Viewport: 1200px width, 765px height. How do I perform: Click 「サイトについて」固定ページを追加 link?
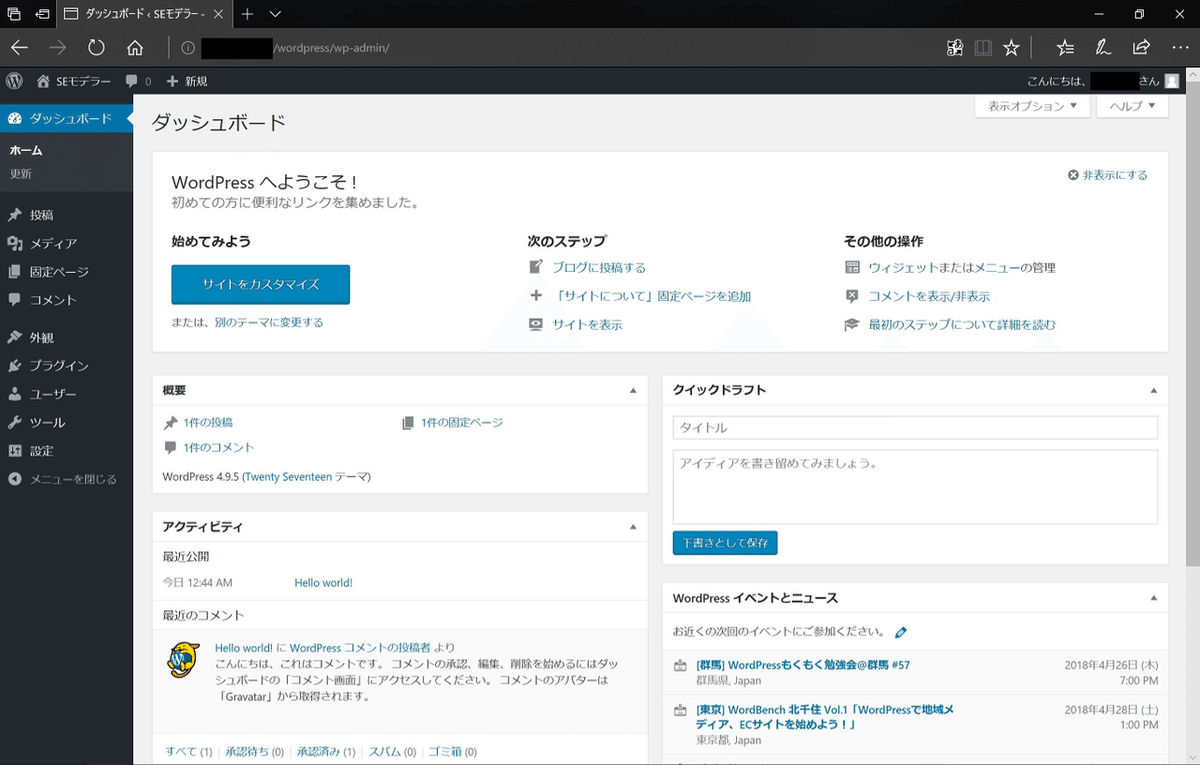(652, 296)
